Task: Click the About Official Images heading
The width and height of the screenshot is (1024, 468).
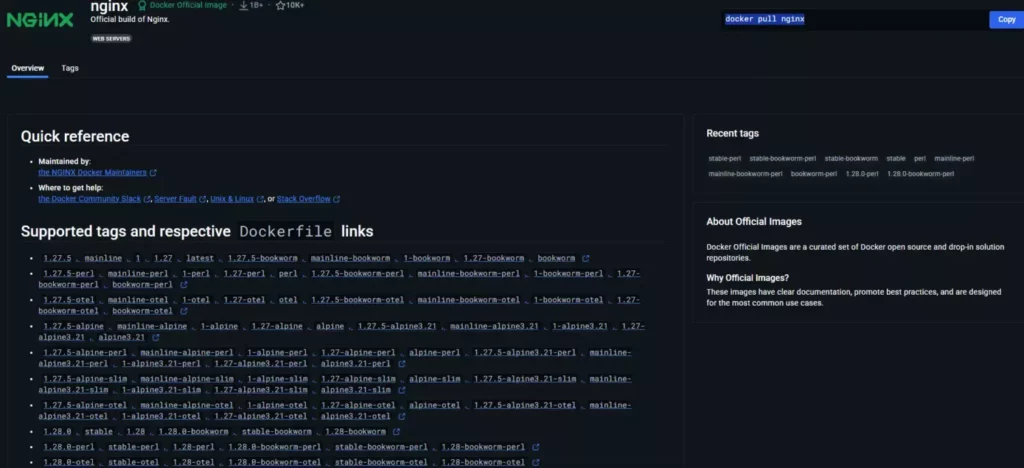Action: 754,222
